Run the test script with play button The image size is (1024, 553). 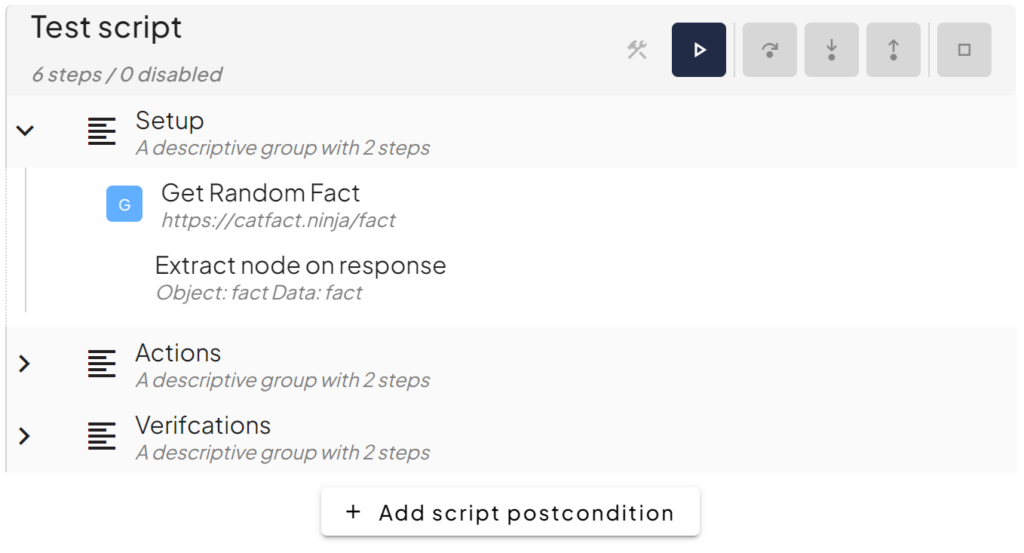[x=699, y=50]
